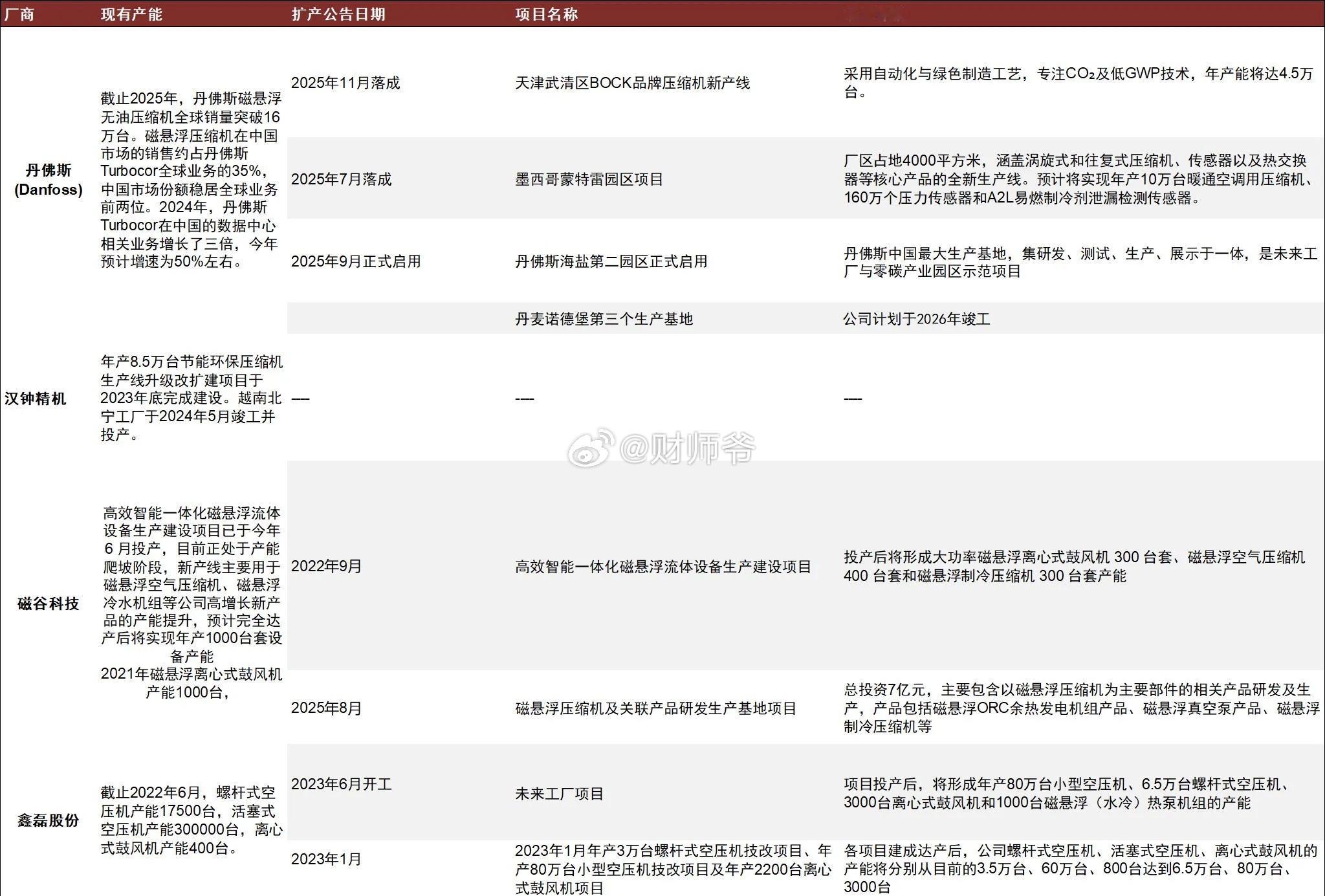
Task: Click the 公司计划于2026年竣工 cell
Action: (916, 319)
